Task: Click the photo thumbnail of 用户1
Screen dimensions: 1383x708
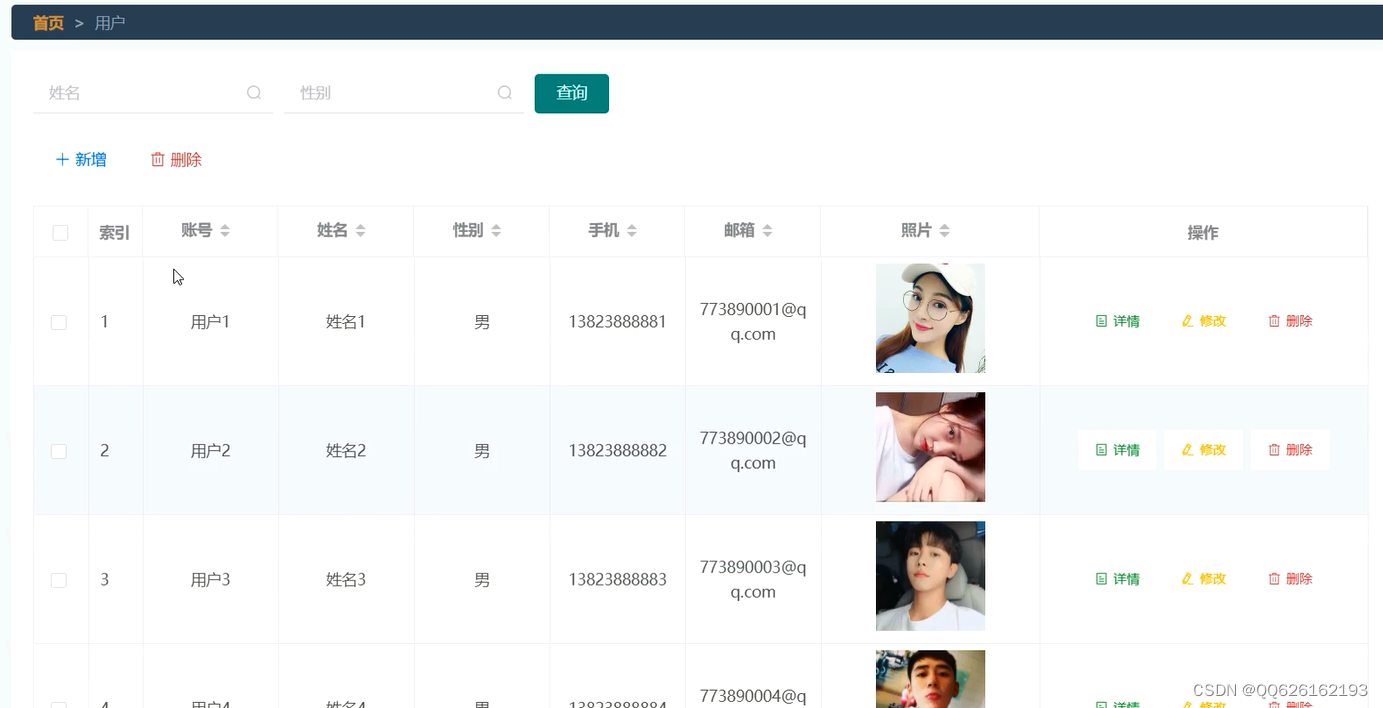Action: coord(930,318)
